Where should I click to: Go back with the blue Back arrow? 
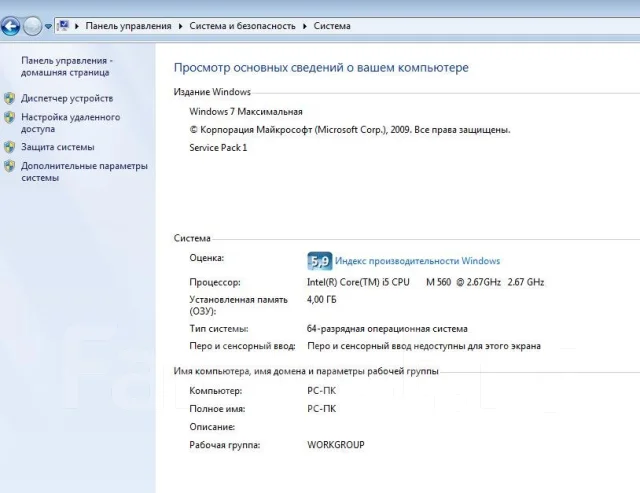(x=10, y=26)
